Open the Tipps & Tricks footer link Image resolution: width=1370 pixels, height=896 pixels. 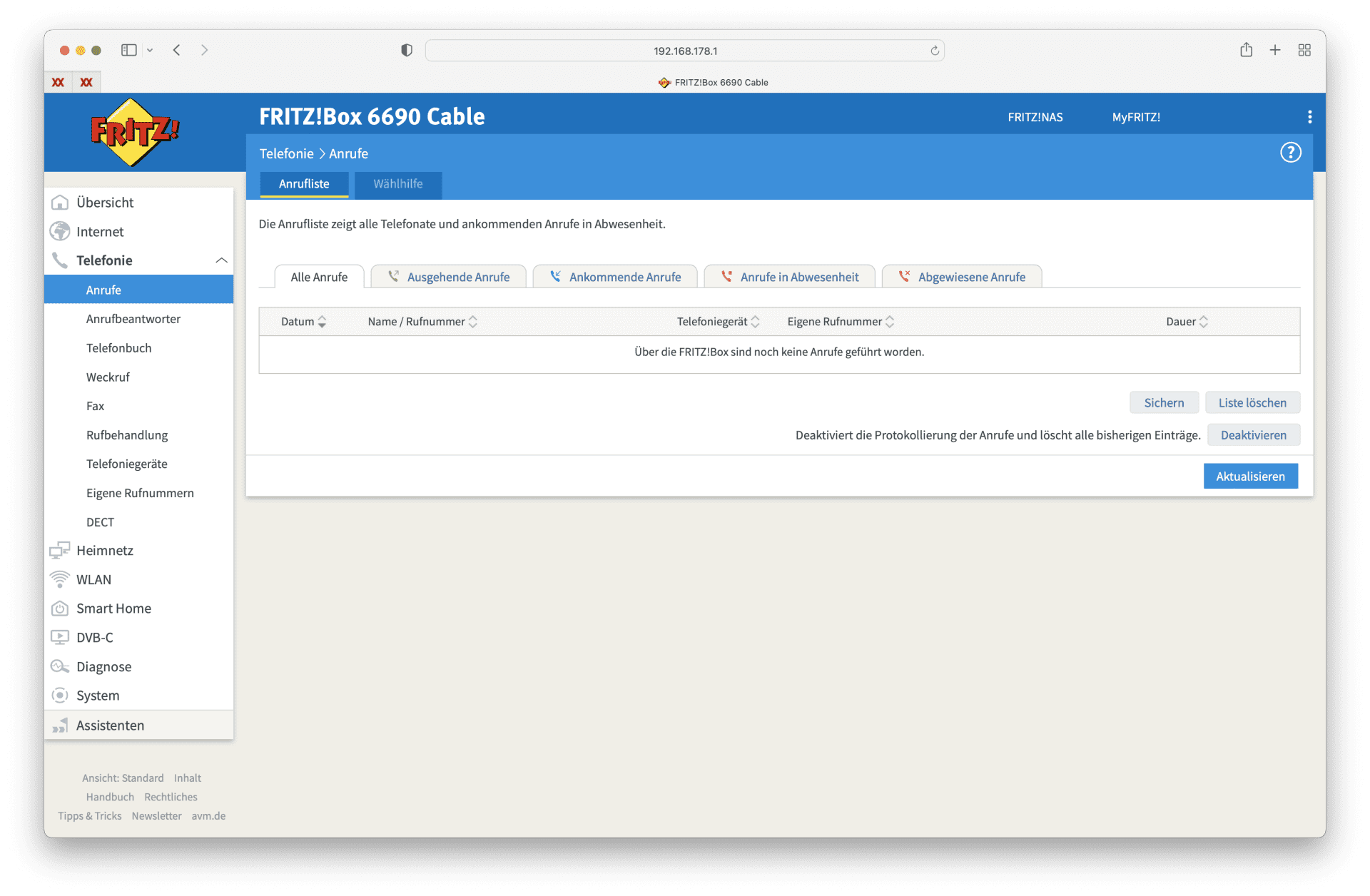(90, 816)
